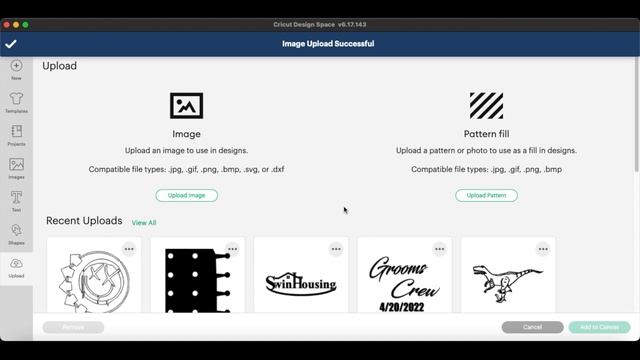Viewport: 640px width, 360px height.
Task: Click the Cancel button
Action: tap(533, 327)
